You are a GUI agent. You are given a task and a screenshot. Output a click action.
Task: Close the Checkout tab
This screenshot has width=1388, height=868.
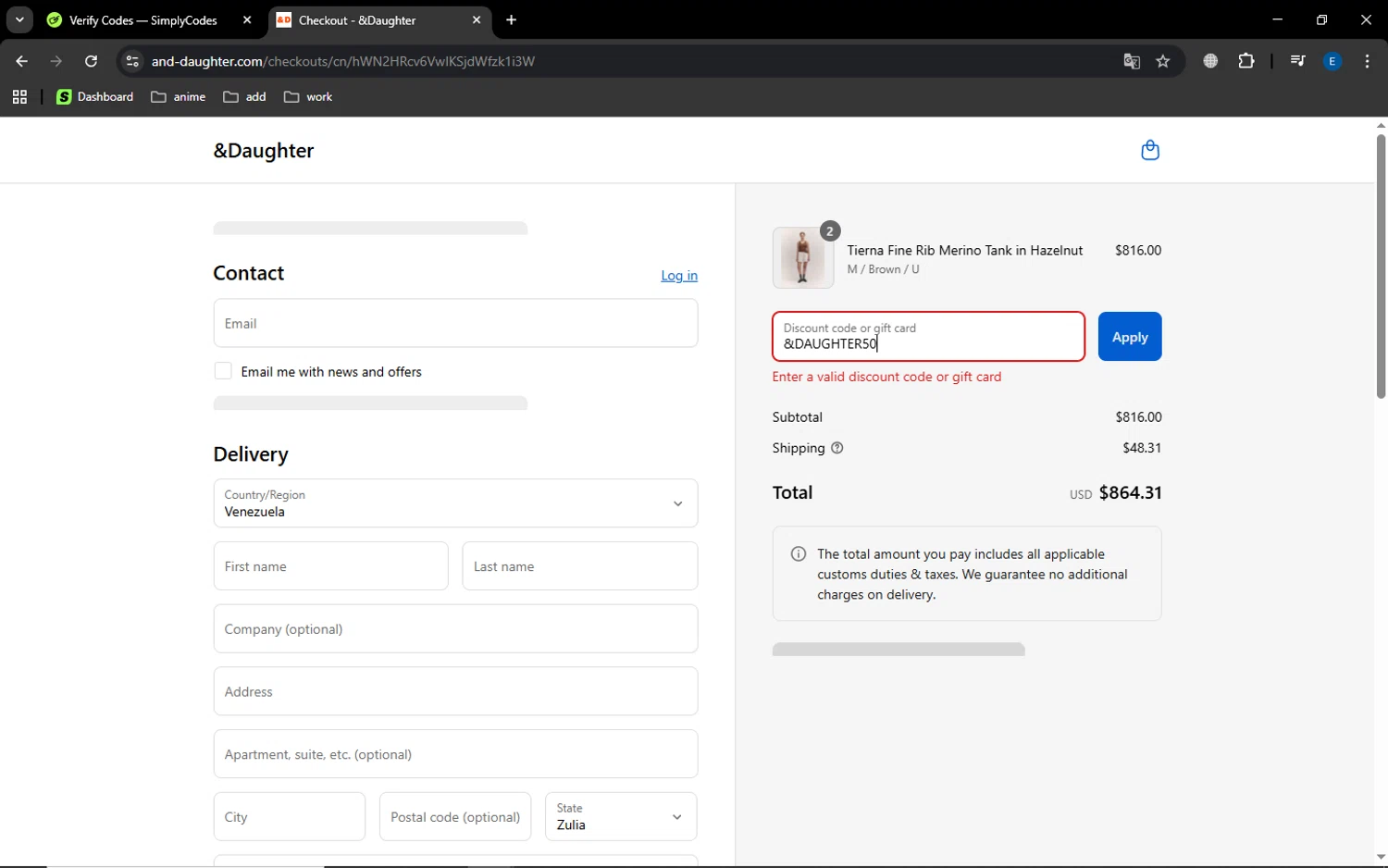click(x=477, y=19)
